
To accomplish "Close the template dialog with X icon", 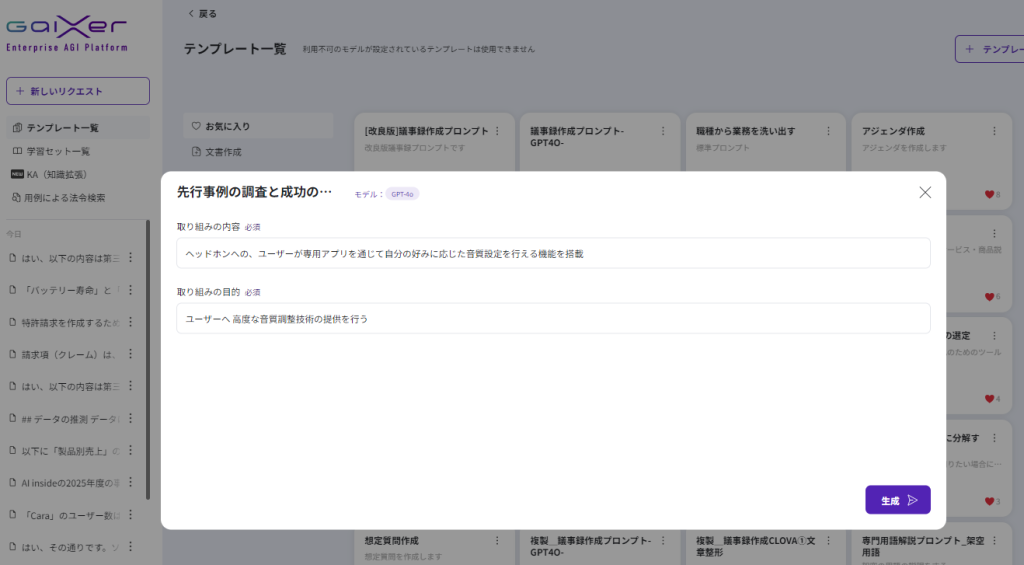I will click(925, 192).
